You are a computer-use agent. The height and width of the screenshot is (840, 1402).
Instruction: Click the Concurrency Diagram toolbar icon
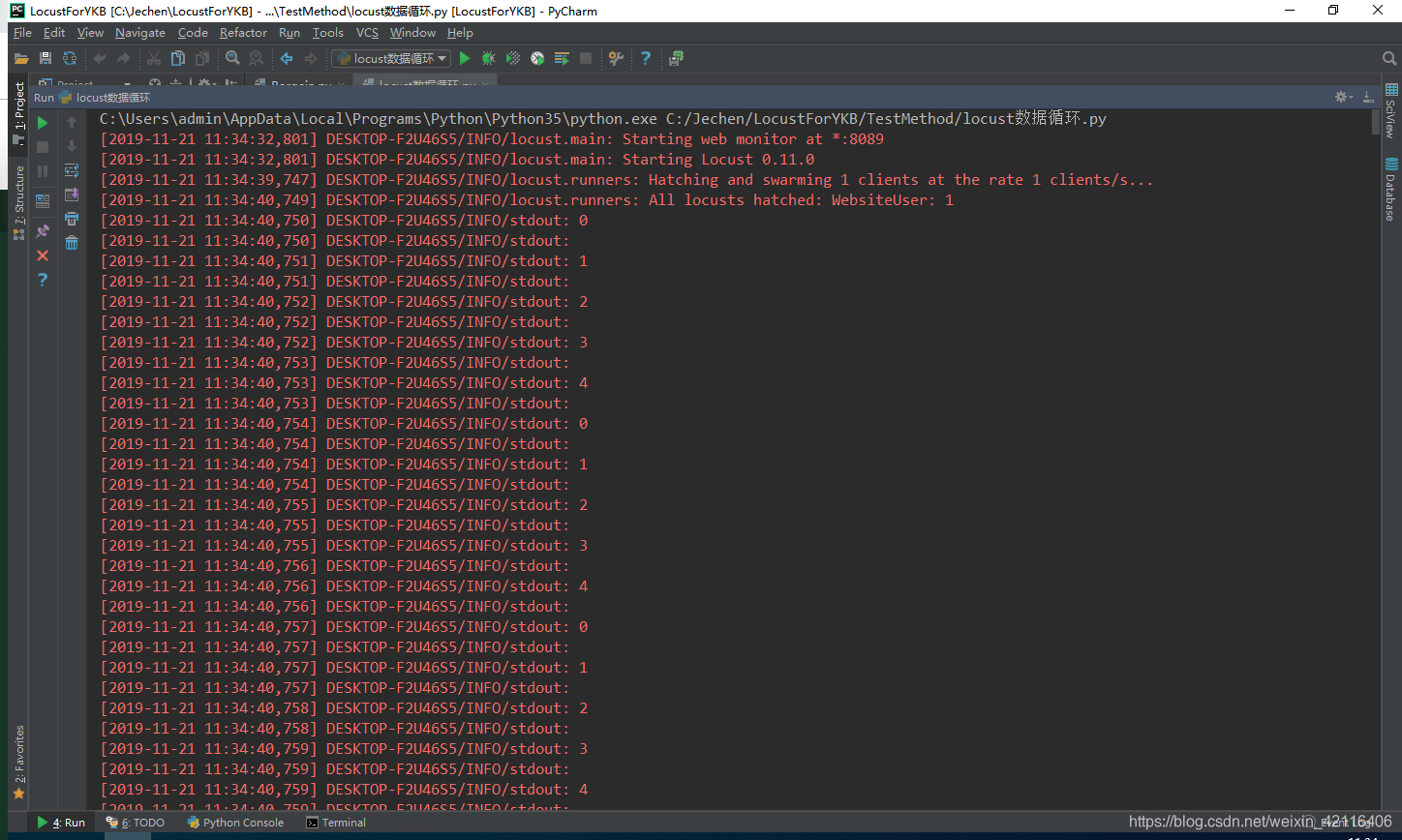coord(562,58)
